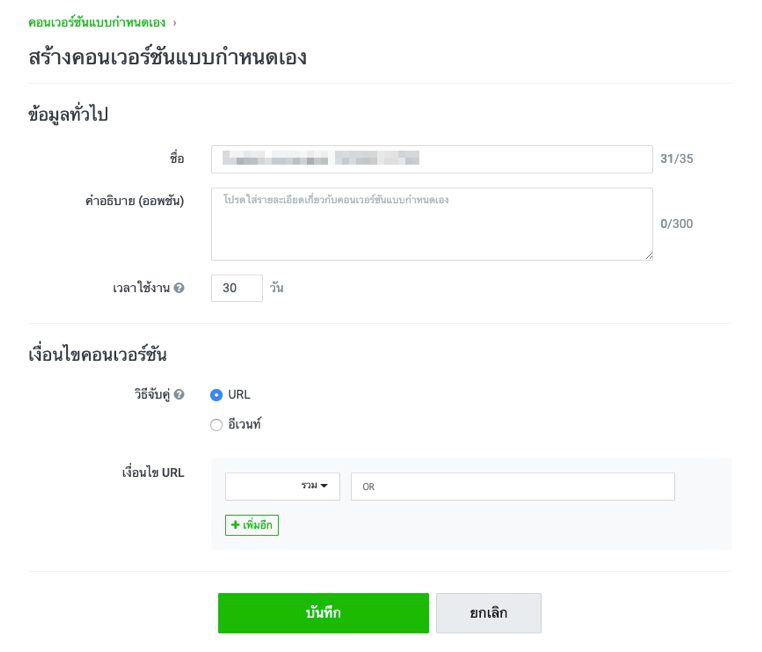Viewport: 762px width, 652px height.
Task: Select the อีเวนท์ radio option
Action: [216, 425]
